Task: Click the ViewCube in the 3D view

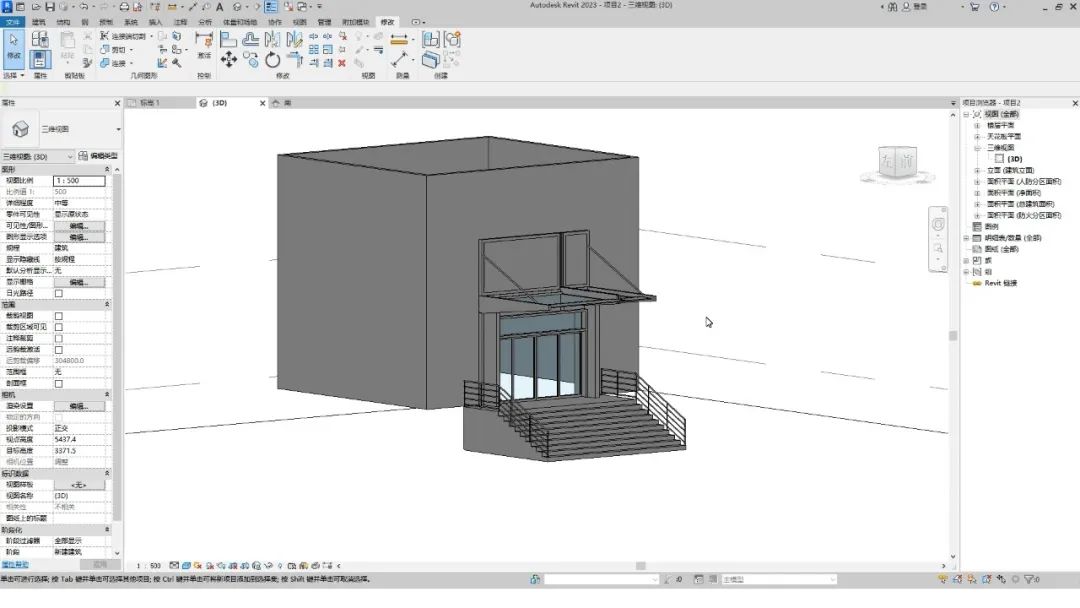Action: tap(897, 163)
